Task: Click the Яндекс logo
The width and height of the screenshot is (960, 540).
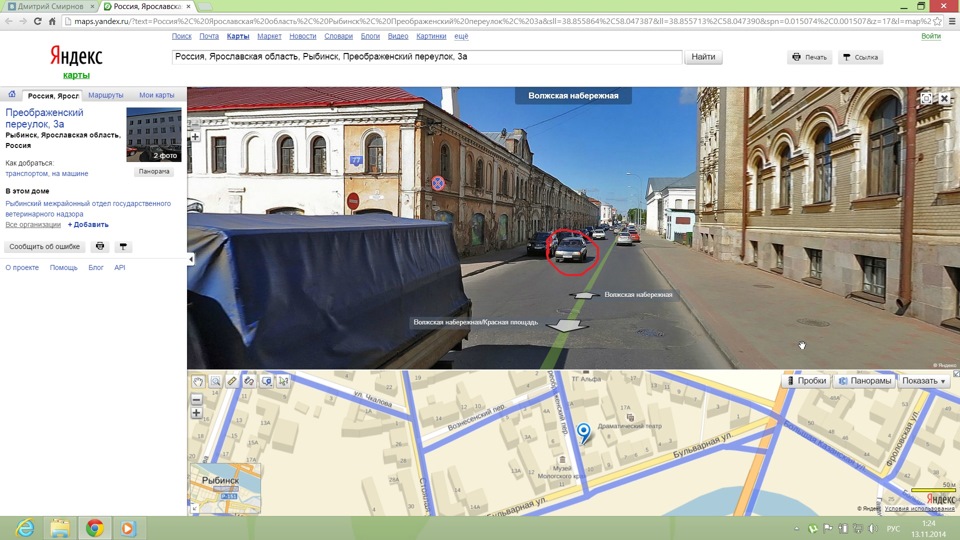Action: (76, 56)
